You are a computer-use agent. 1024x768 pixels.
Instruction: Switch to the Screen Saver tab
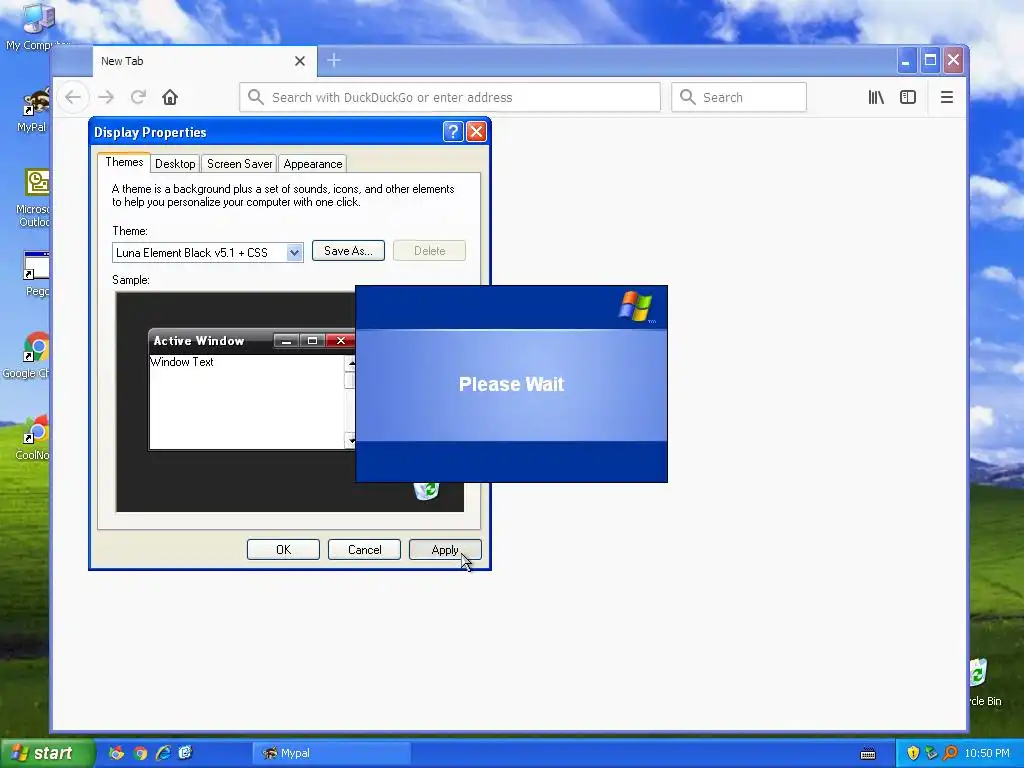point(240,164)
